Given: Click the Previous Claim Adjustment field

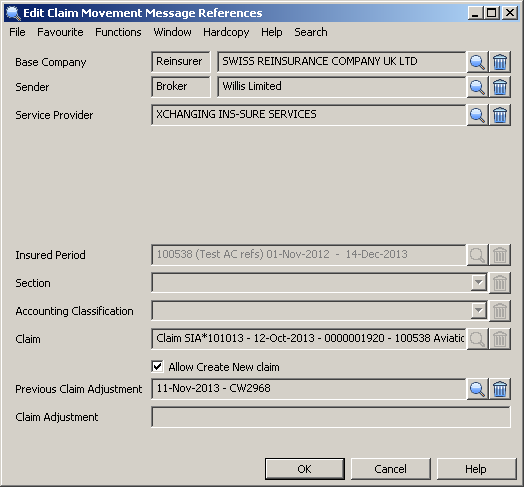Looking at the screenshot, I should click(x=308, y=389).
